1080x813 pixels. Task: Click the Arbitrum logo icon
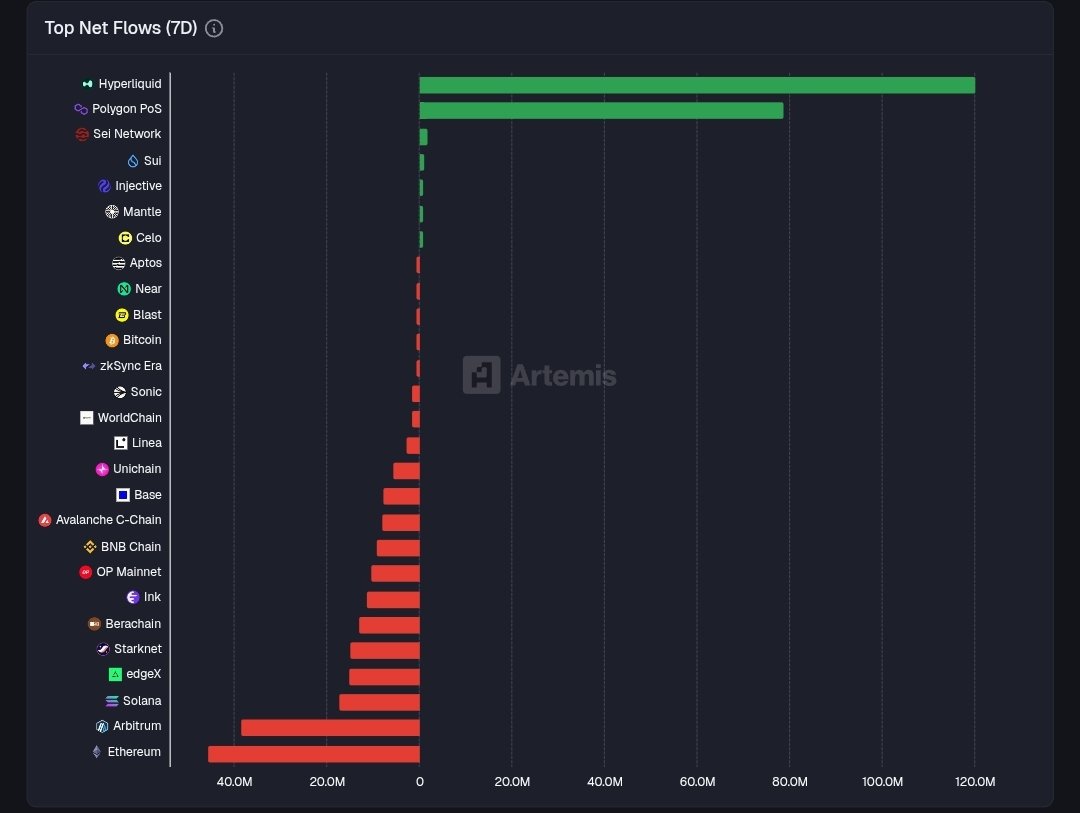tap(102, 726)
